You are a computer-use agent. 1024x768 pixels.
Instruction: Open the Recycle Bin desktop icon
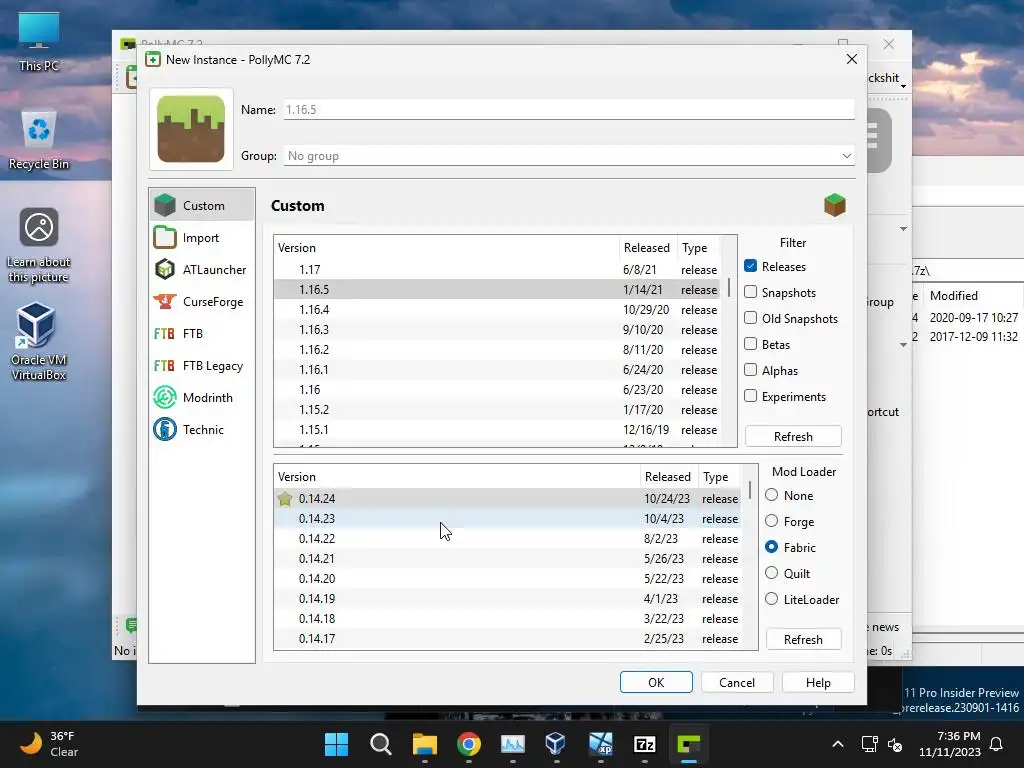click(39, 140)
